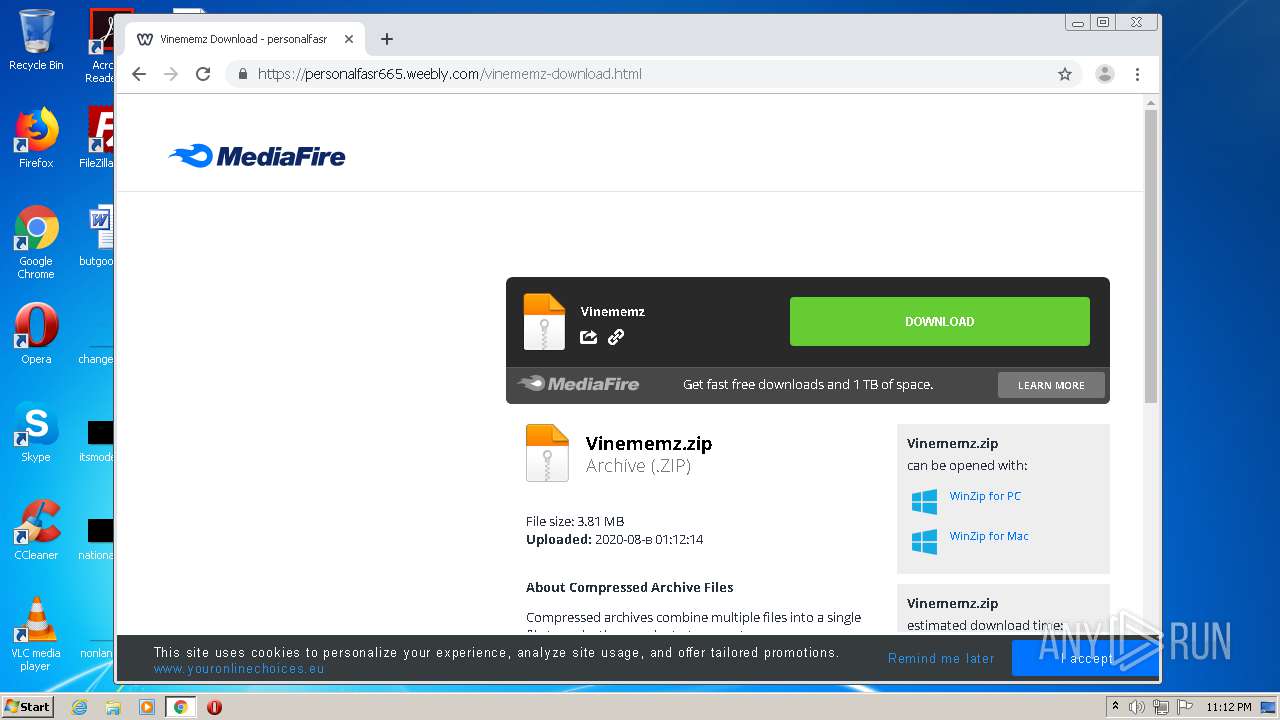The height and width of the screenshot is (720, 1280).
Task: Click Remind me later in cookie bar
Action: point(941,658)
